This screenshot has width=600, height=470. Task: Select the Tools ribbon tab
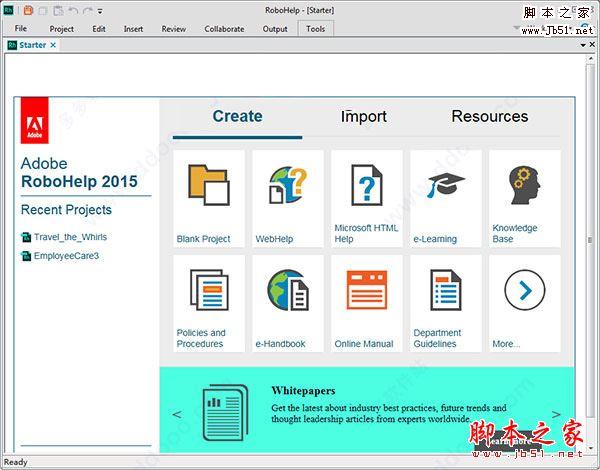[x=316, y=29]
